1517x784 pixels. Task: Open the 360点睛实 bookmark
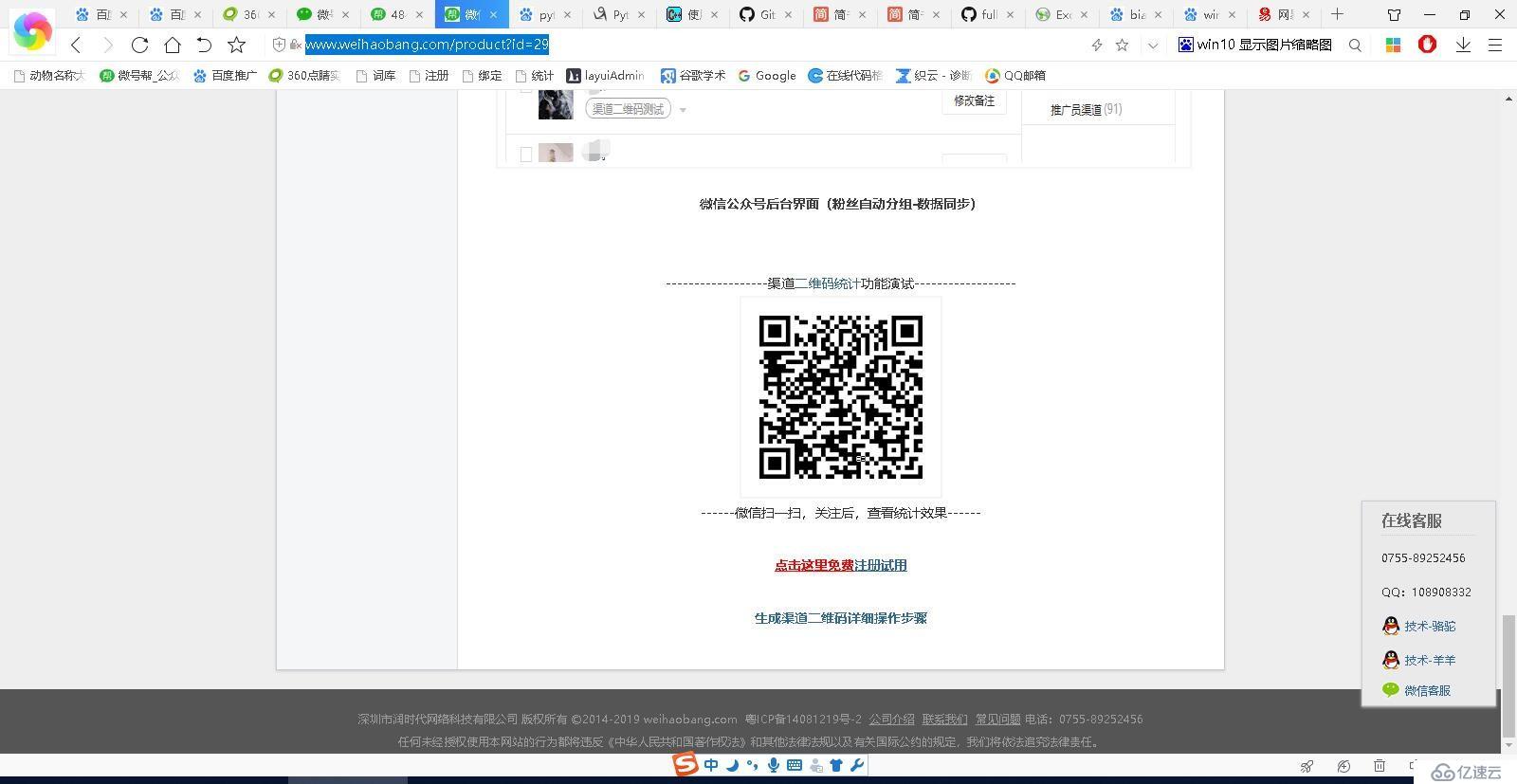click(304, 75)
